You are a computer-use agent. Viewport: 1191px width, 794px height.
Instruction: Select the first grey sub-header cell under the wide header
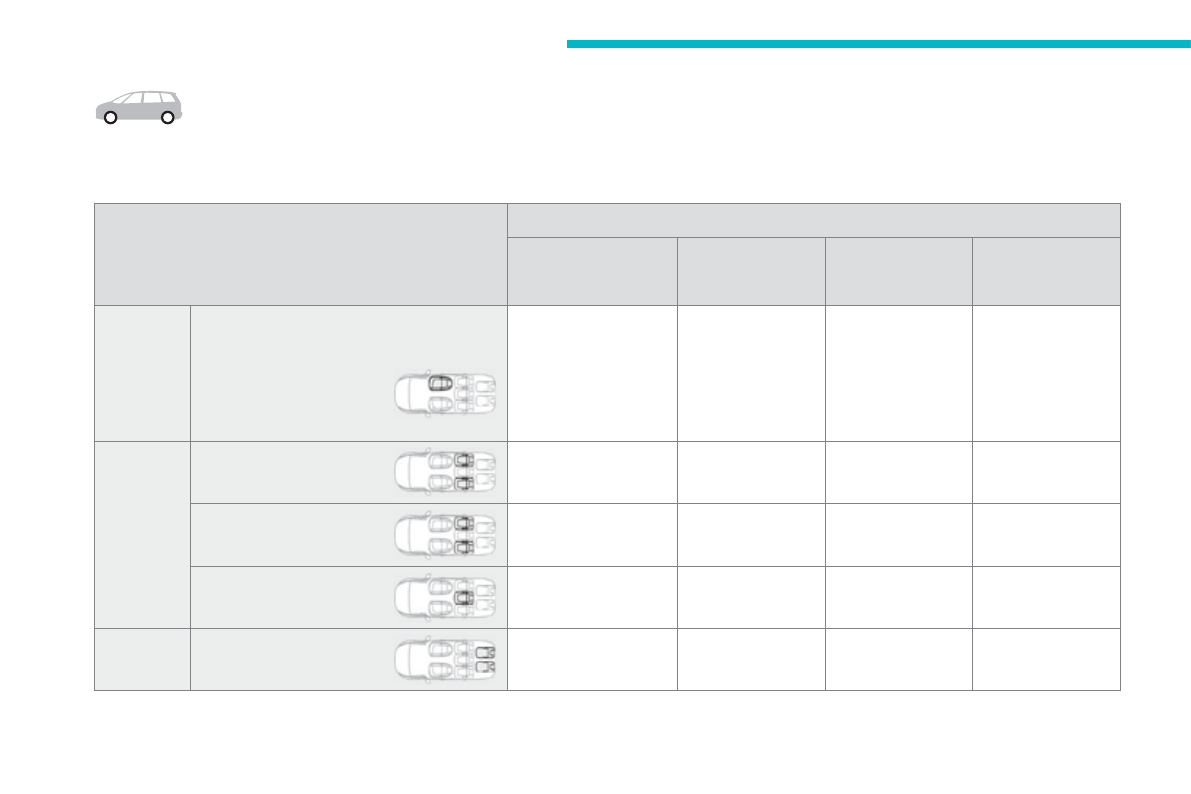pyautogui.click(x=592, y=271)
